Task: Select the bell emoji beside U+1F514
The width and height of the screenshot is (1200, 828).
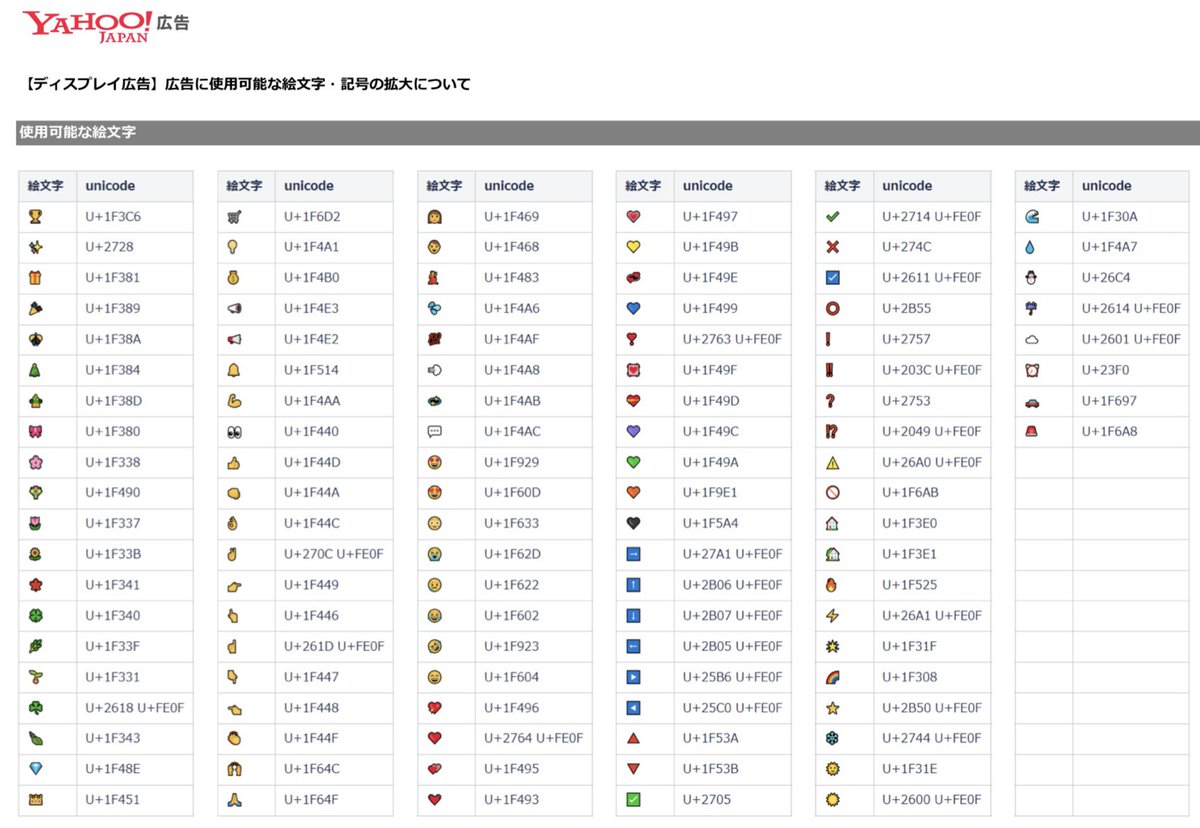Action: [235, 370]
